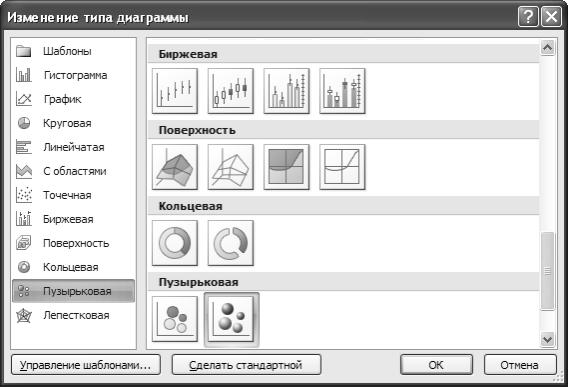Select the flat bubble chart icon
568x387 pixels.
(175, 319)
